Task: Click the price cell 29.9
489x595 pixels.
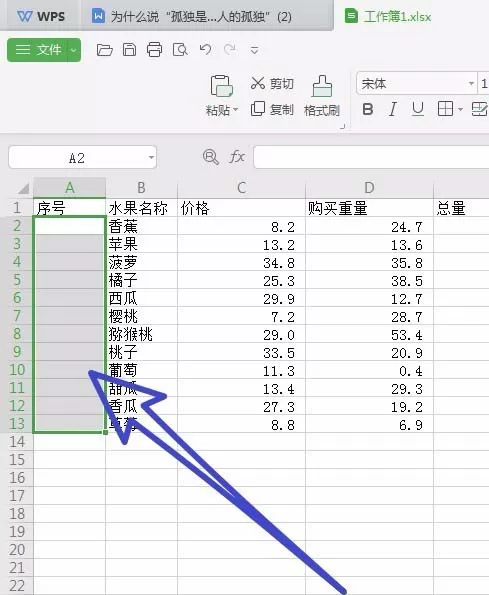Action: click(241, 298)
